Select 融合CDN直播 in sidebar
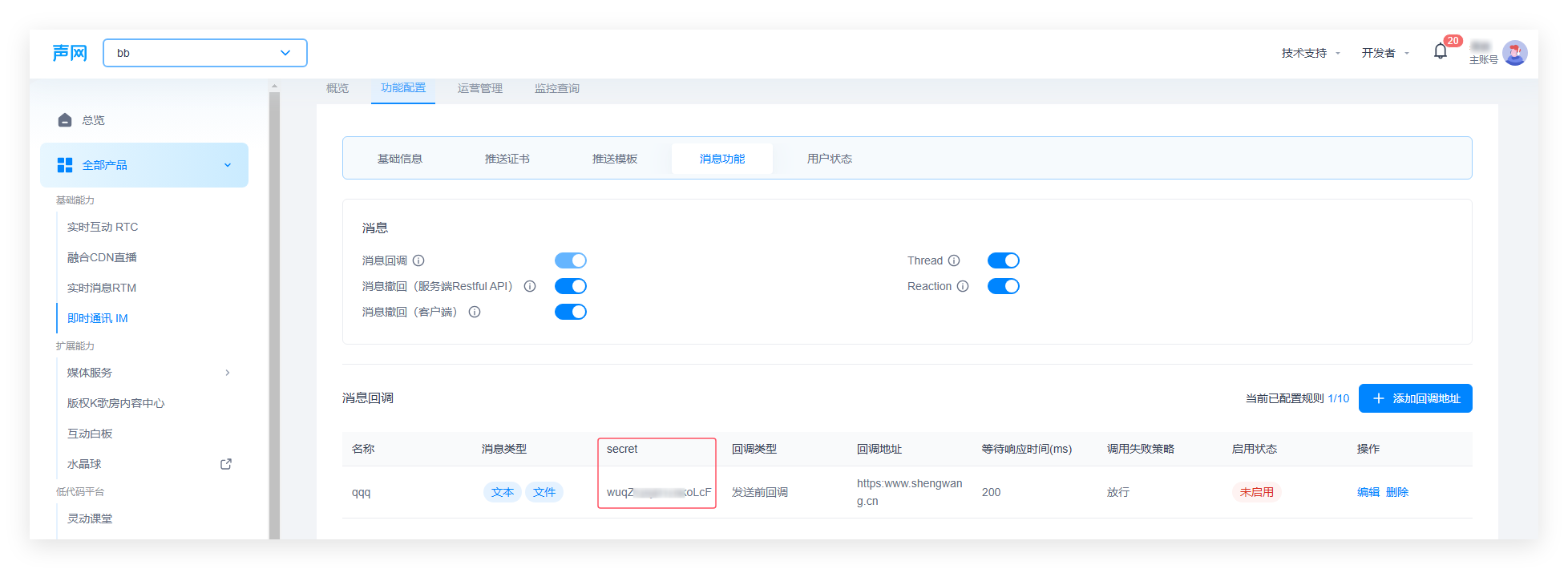The height and width of the screenshot is (569, 1568). coord(102,257)
